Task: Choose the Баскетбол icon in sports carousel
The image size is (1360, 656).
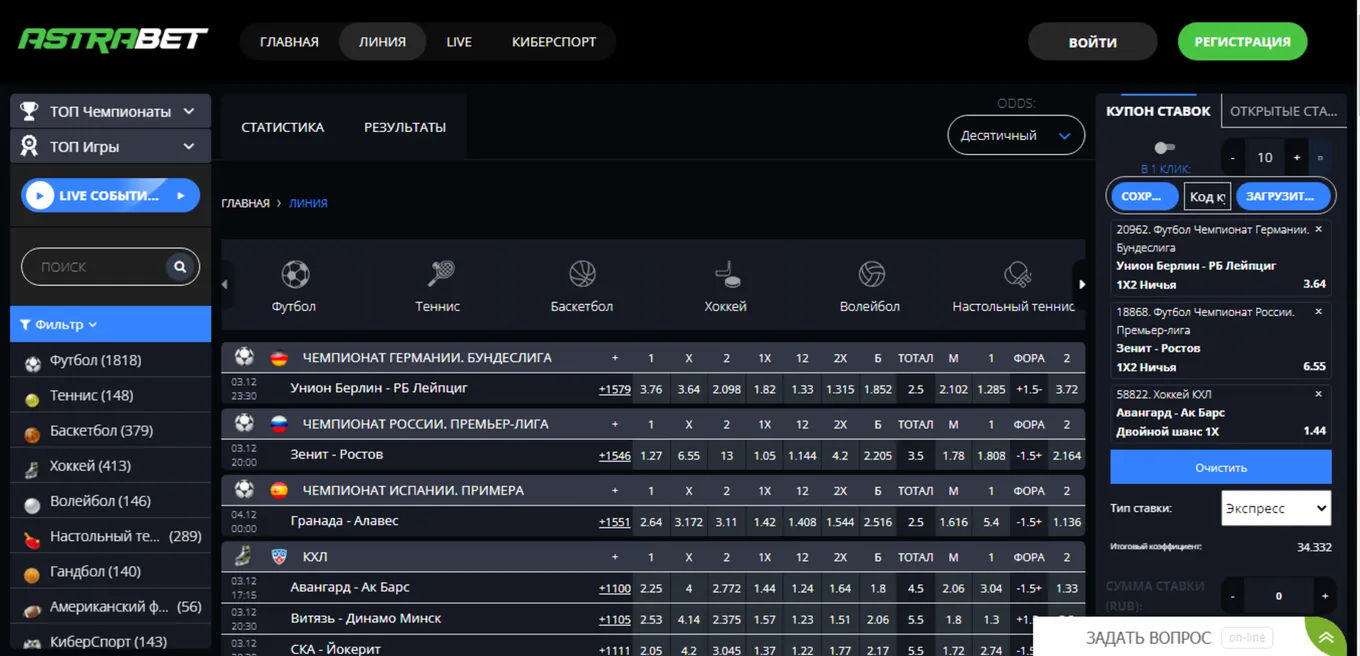Action: 582,274
